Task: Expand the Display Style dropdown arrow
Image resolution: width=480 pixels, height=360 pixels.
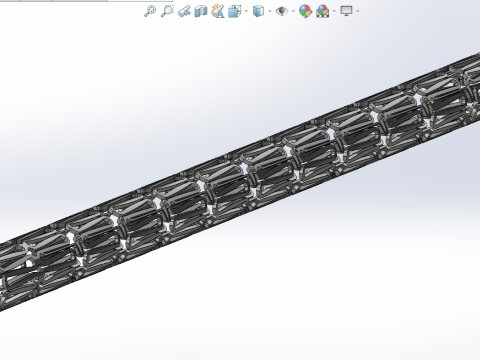Action: point(269,11)
